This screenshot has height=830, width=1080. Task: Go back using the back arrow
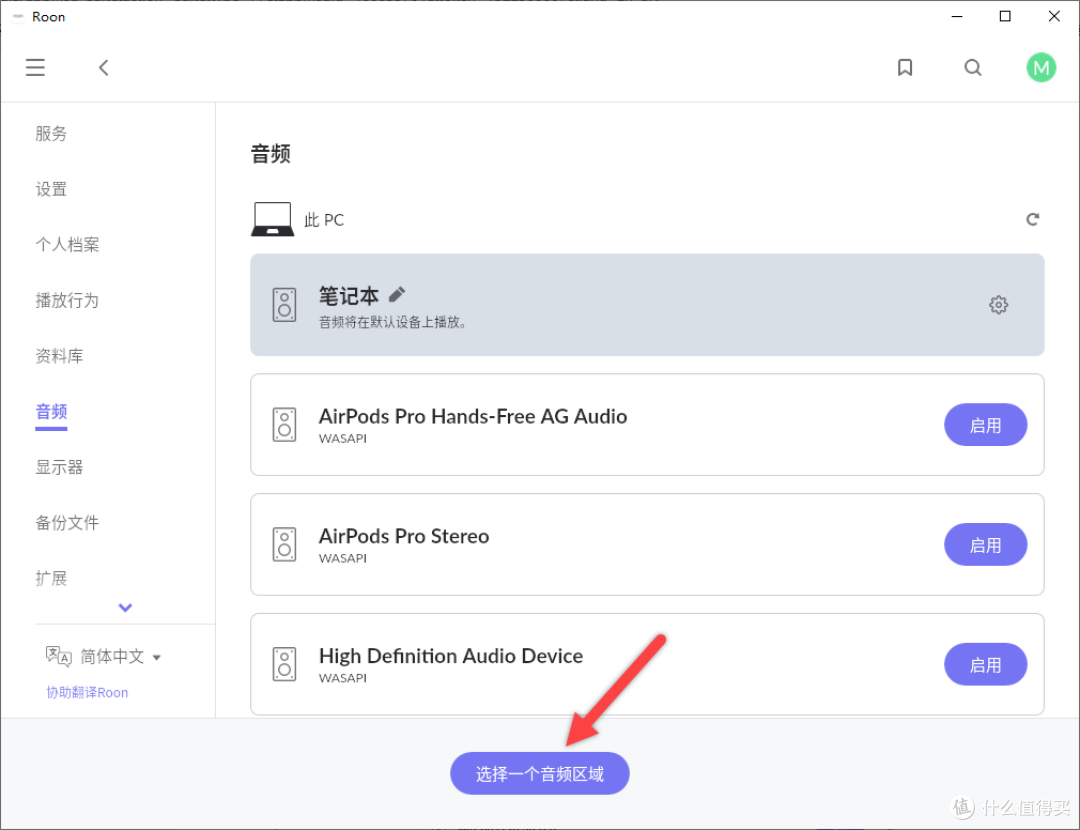(x=103, y=68)
